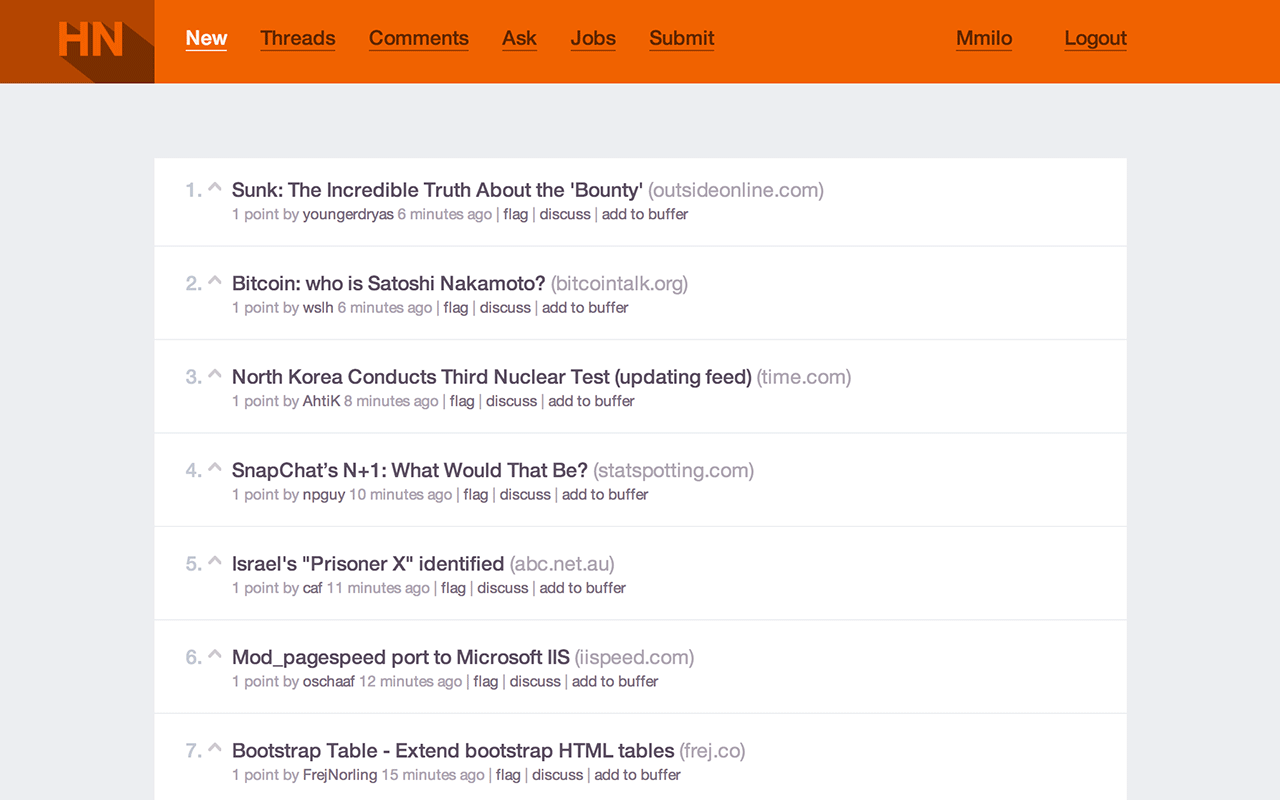View user AhtiK profile
Viewport: 1280px width, 800px height.
click(321, 401)
